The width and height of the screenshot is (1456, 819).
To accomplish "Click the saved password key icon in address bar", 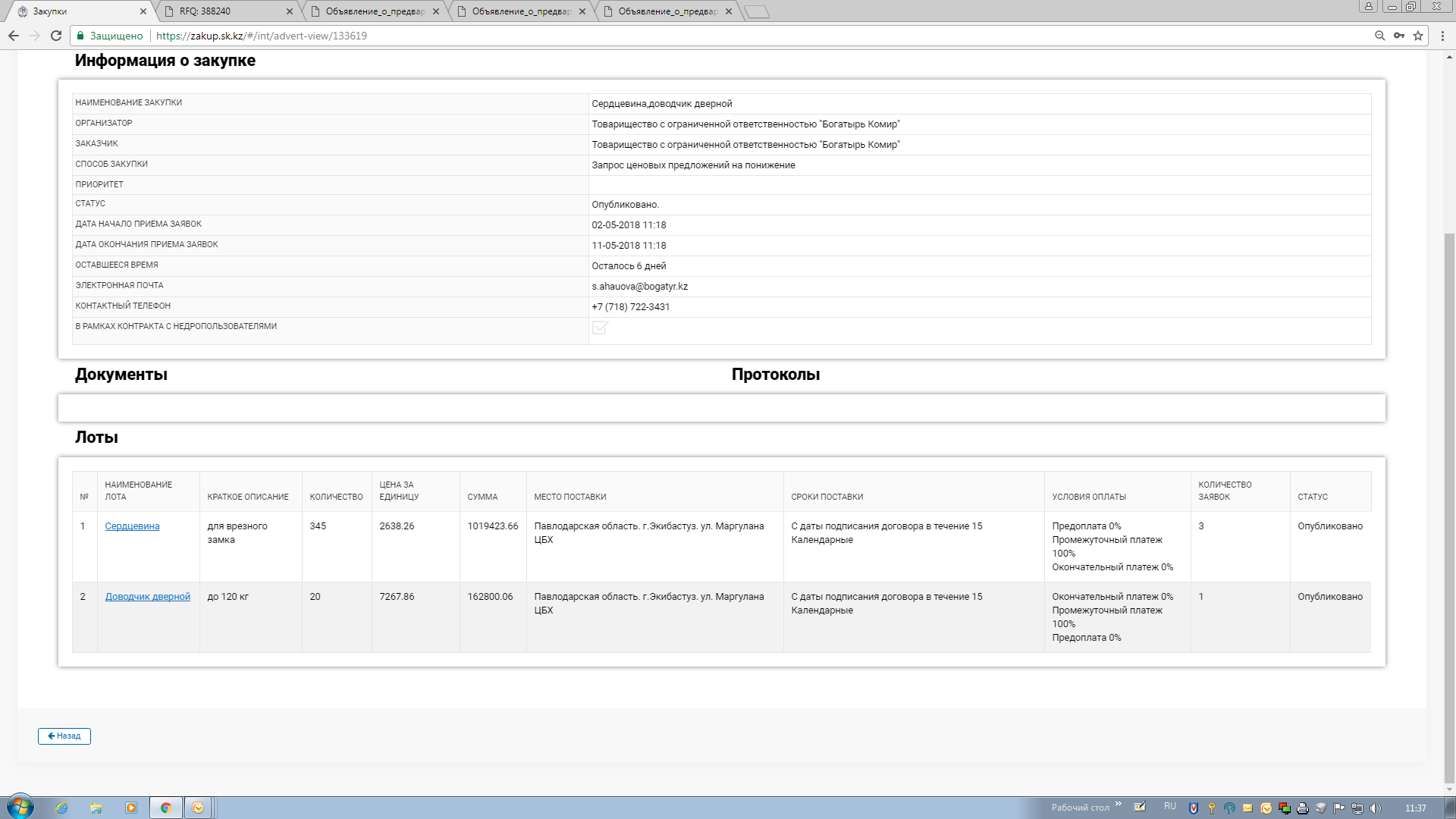I will [x=1399, y=36].
